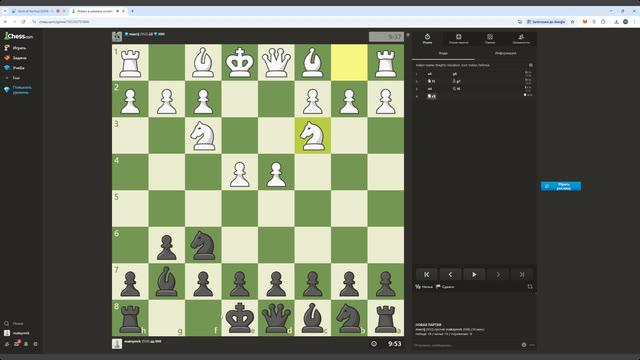Switch to the Партии tab
This screenshot has height=360, width=640.
tap(490, 39)
